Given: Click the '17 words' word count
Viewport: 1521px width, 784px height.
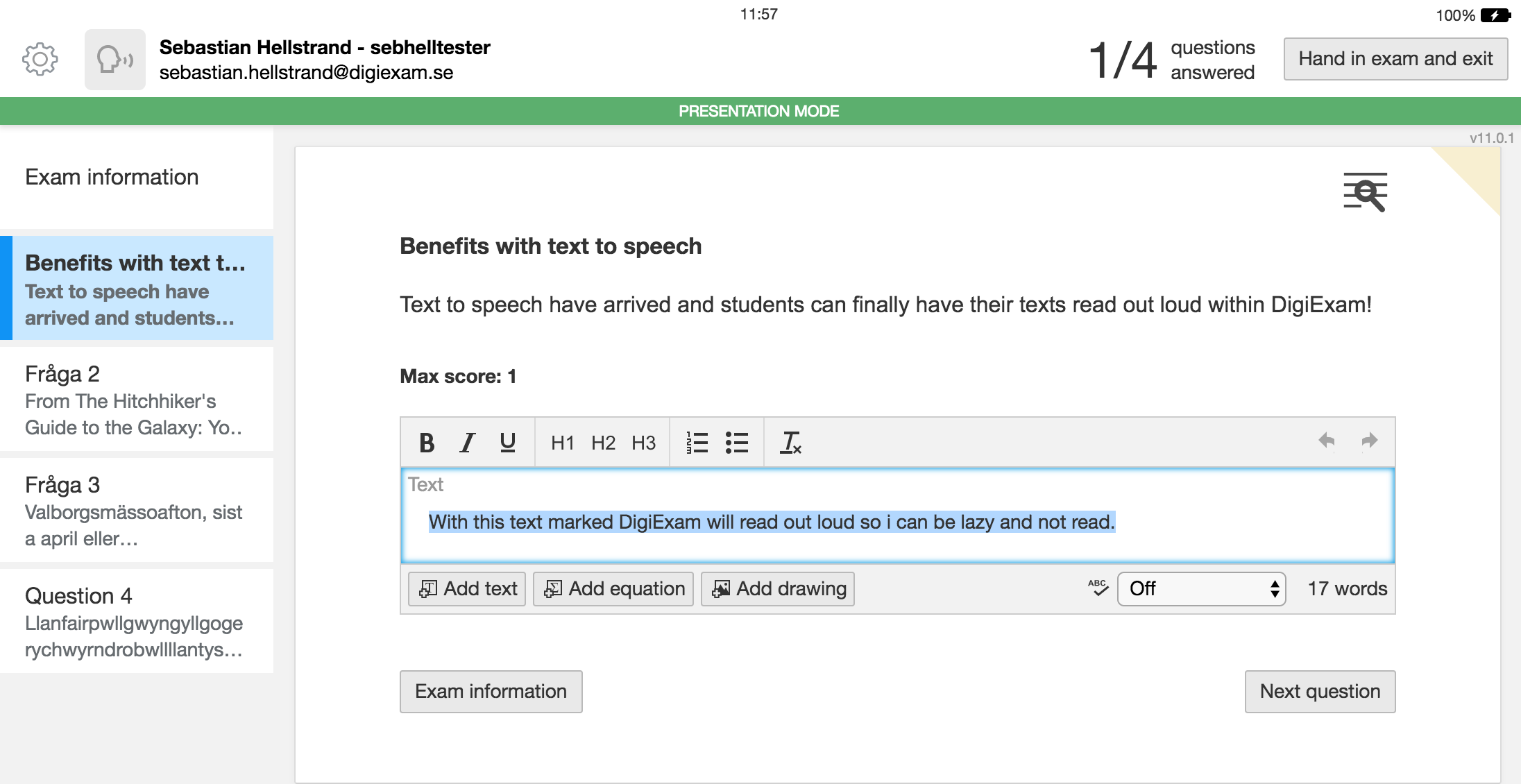Looking at the screenshot, I should pyautogui.click(x=1348, y=589).
